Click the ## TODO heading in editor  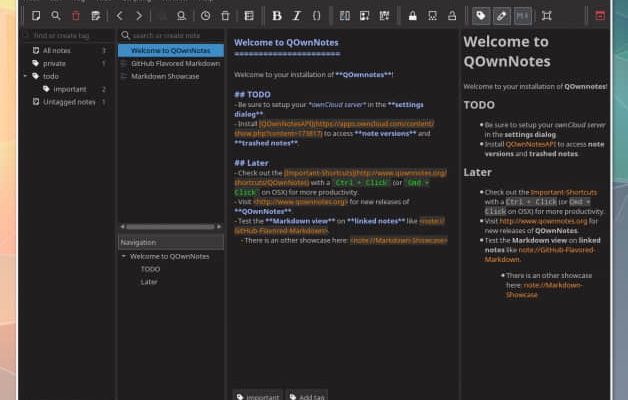[x=252, y=94]
